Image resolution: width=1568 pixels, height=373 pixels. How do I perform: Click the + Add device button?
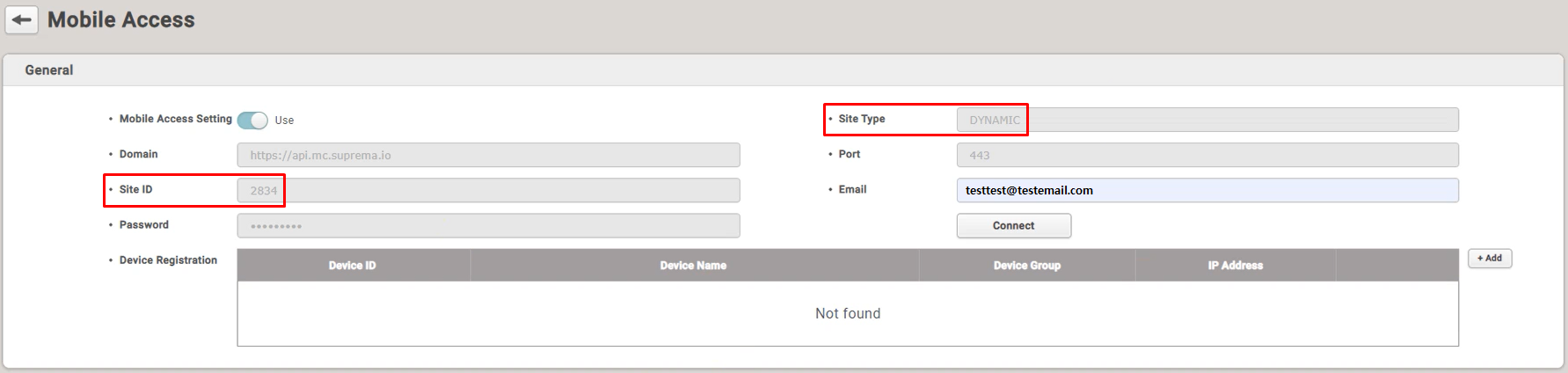(1489, 259)
